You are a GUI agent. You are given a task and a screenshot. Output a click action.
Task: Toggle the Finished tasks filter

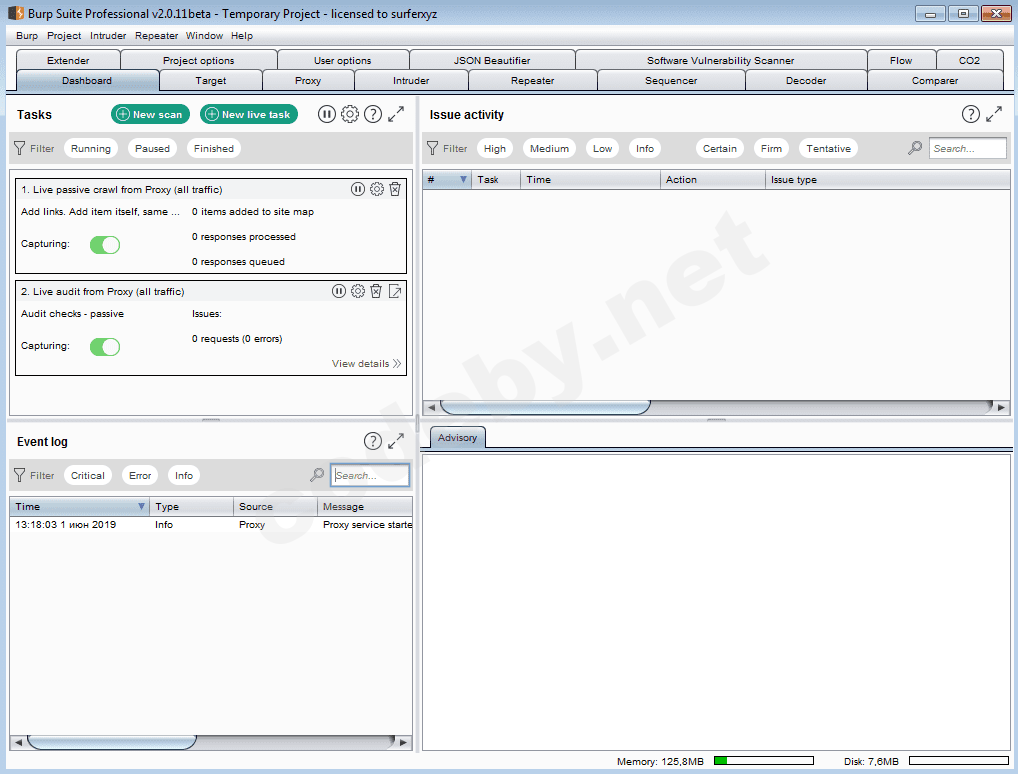pyautogui.click(x=214, y=148)
